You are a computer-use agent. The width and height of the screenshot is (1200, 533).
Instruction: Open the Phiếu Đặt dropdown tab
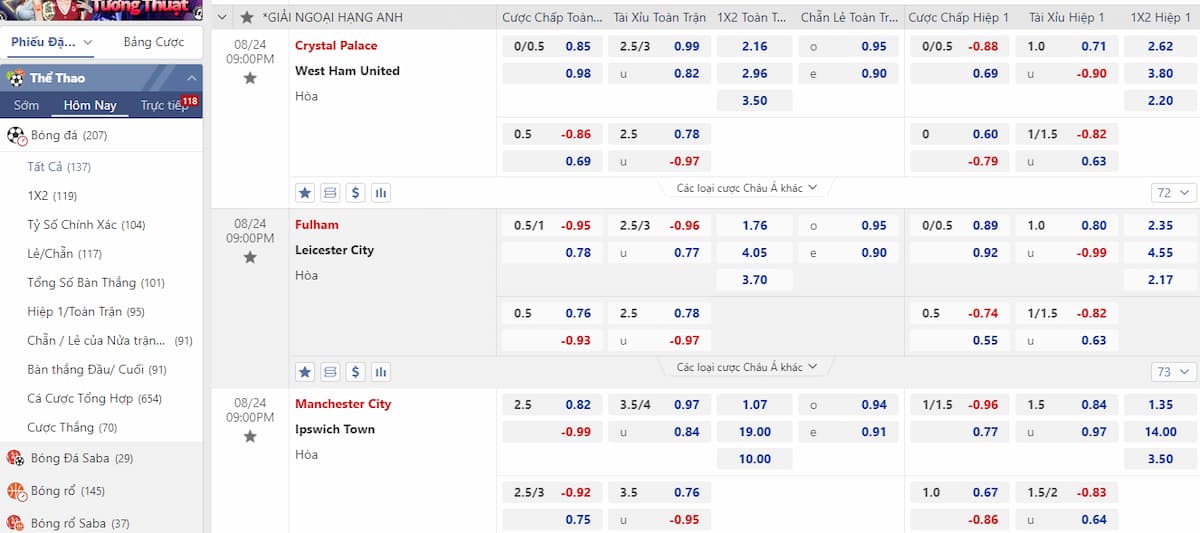(52, 42)
